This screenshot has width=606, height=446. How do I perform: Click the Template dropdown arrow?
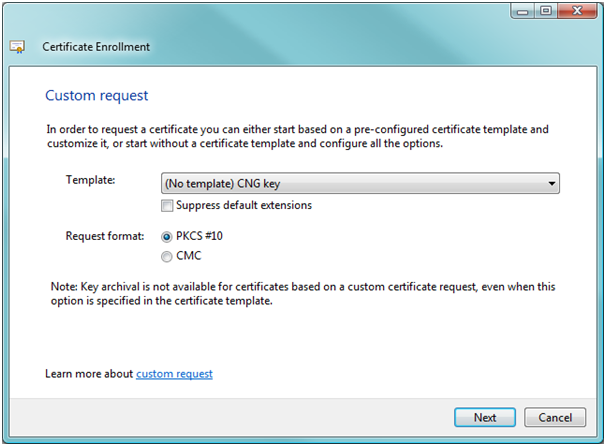[x=552, y=184]
